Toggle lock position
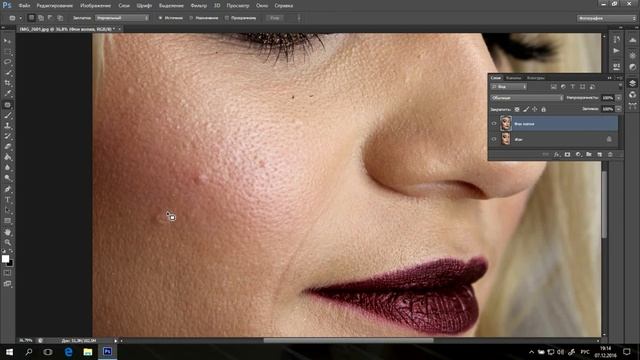Screen dimensions: 640x360 535,109
